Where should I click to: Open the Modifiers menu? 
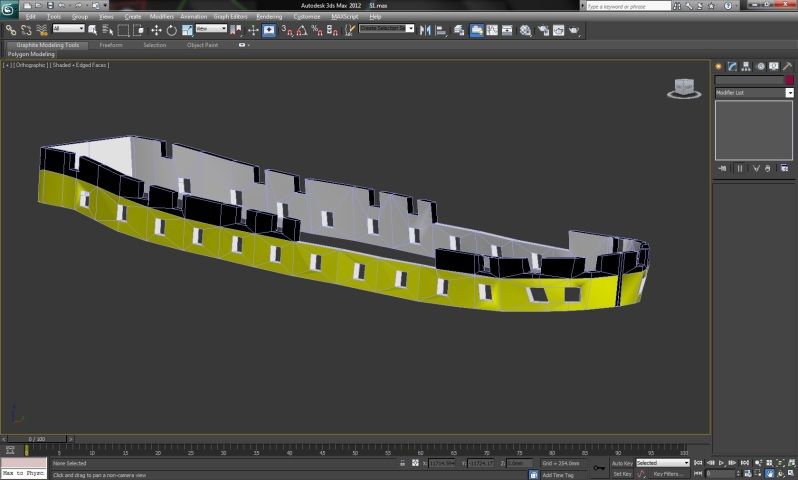162,17
